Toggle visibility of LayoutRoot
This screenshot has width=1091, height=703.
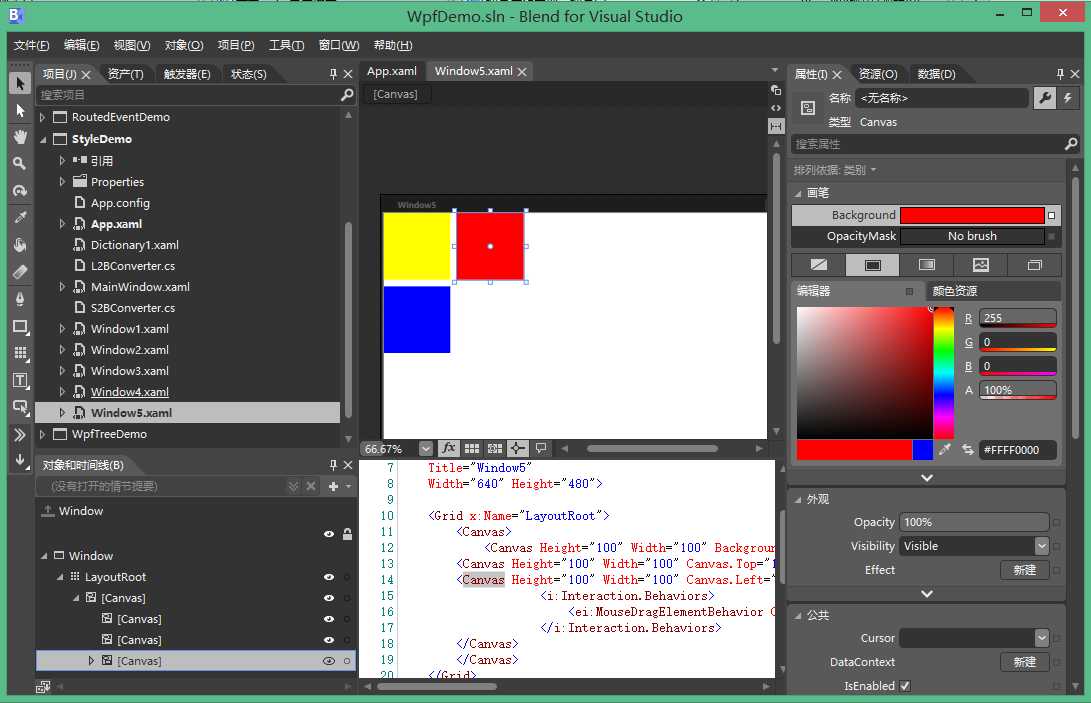coord(328,577)
